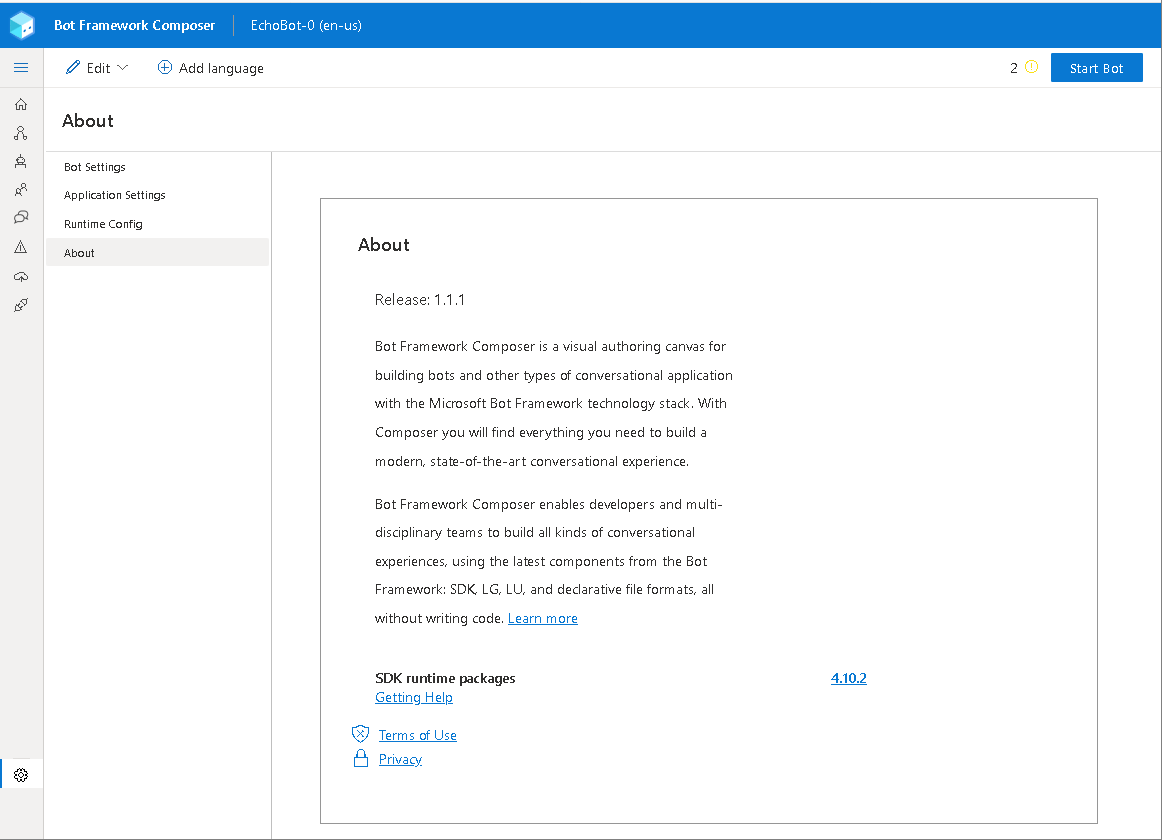Viewport: 1162px width, 840px height.
Task: Open QnA via the speech bubbles icon
Action: tap(21, 217)
